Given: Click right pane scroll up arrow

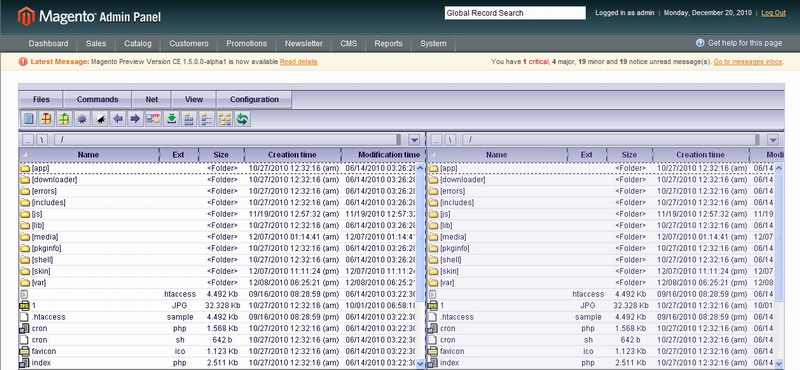Looking at the screenshot, I should [779, 167].
